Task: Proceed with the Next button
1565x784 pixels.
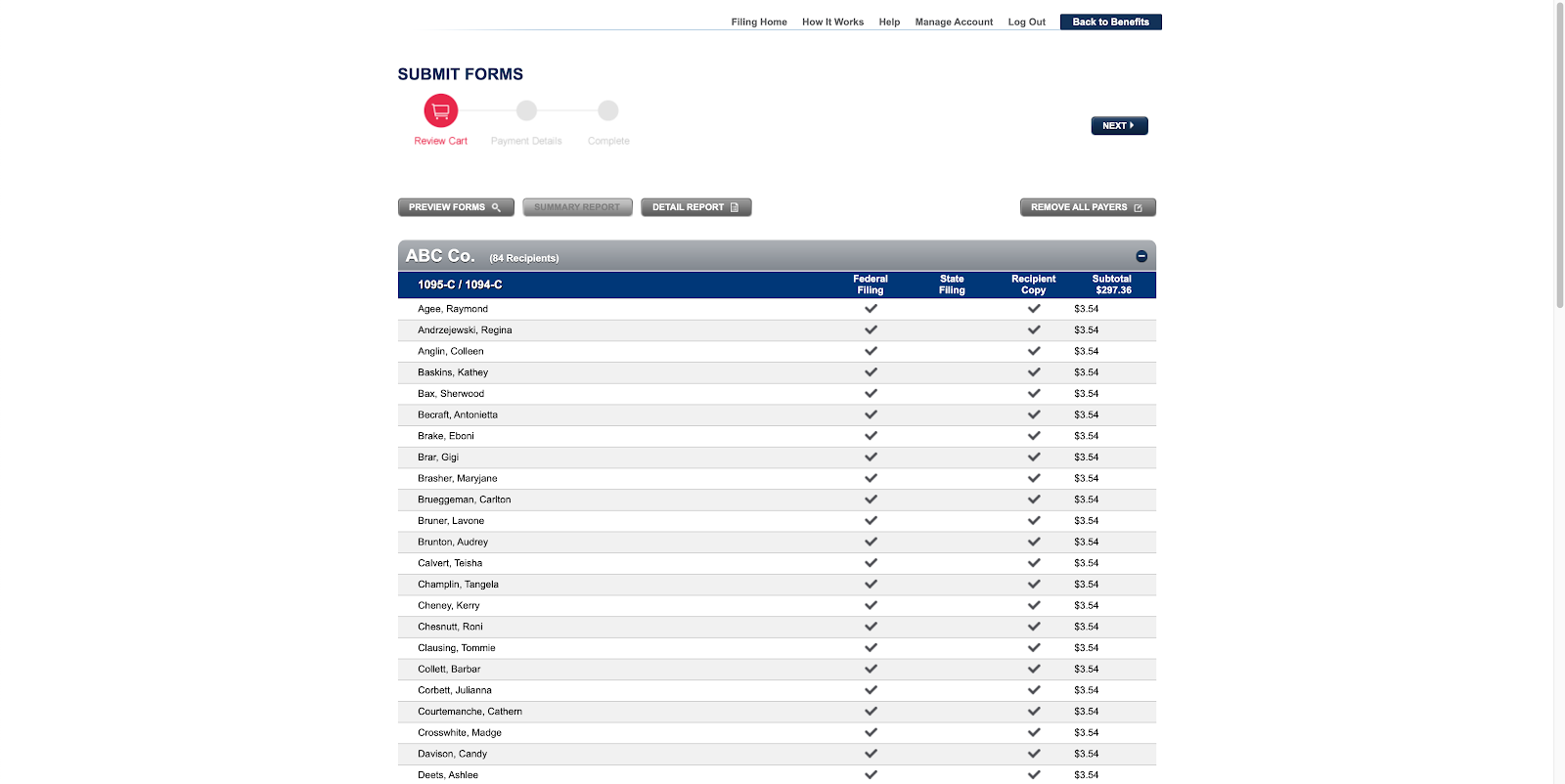Action: click(1119, 126)
